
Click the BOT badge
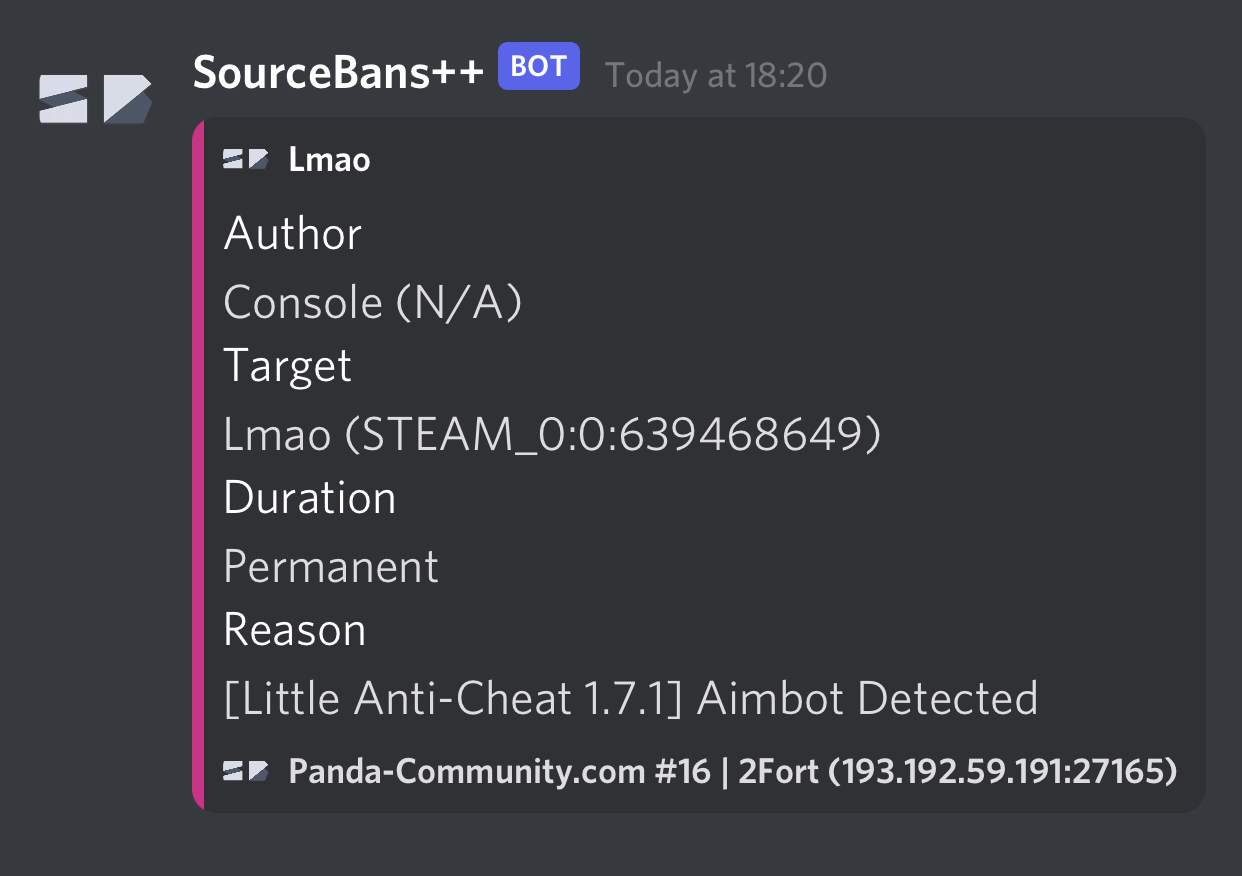click(538, 68)
